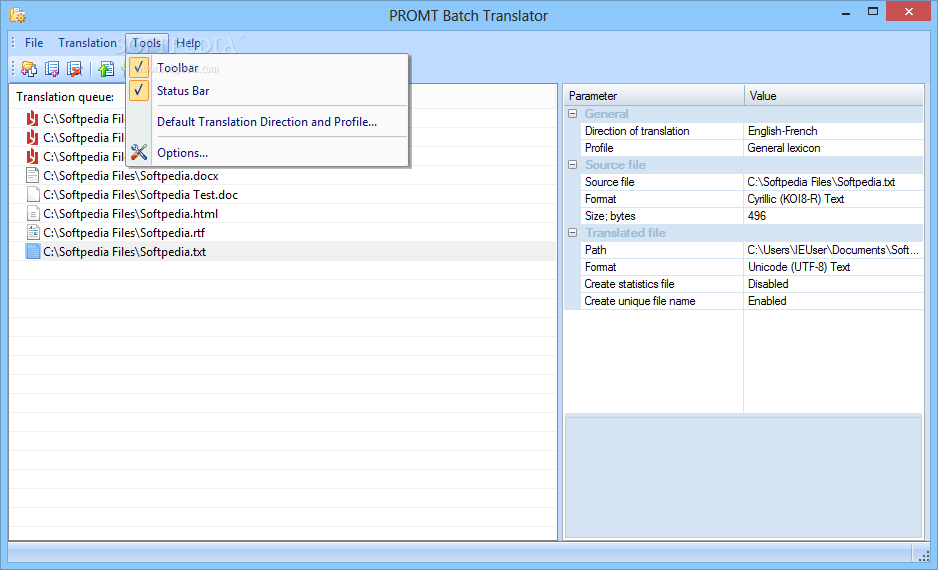Click the green Move up arrow icon
The height and width of the screenshot is (570, 938).
click(x=106, y=69)
